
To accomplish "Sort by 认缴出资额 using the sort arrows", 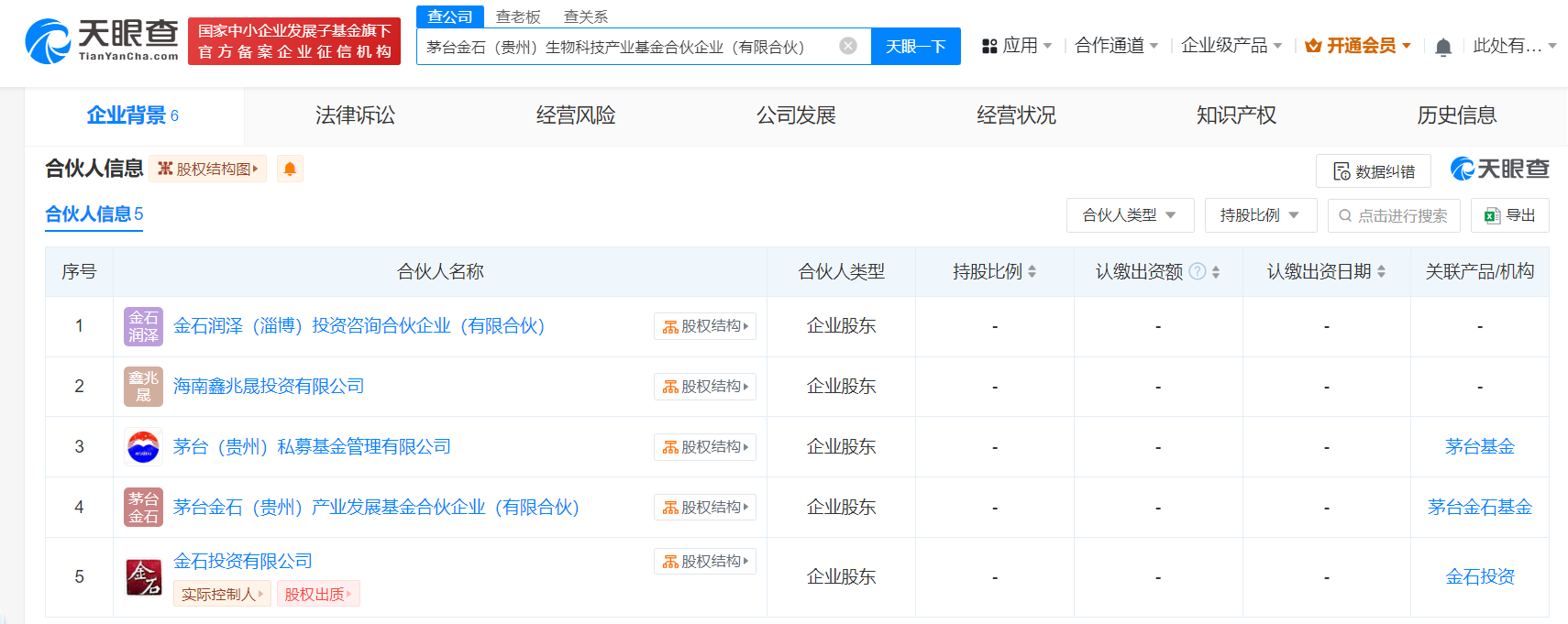I will (1216, 272).
